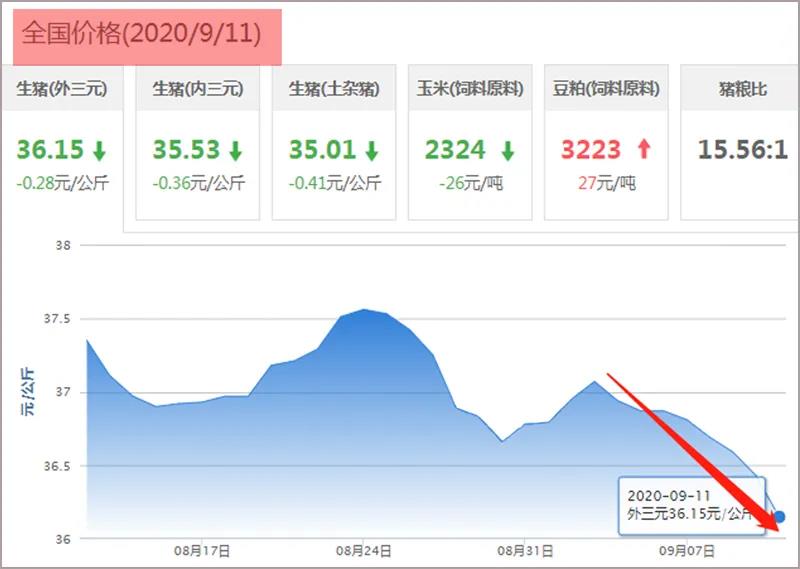Click the down arrow beside 2324

coord(508,151)
